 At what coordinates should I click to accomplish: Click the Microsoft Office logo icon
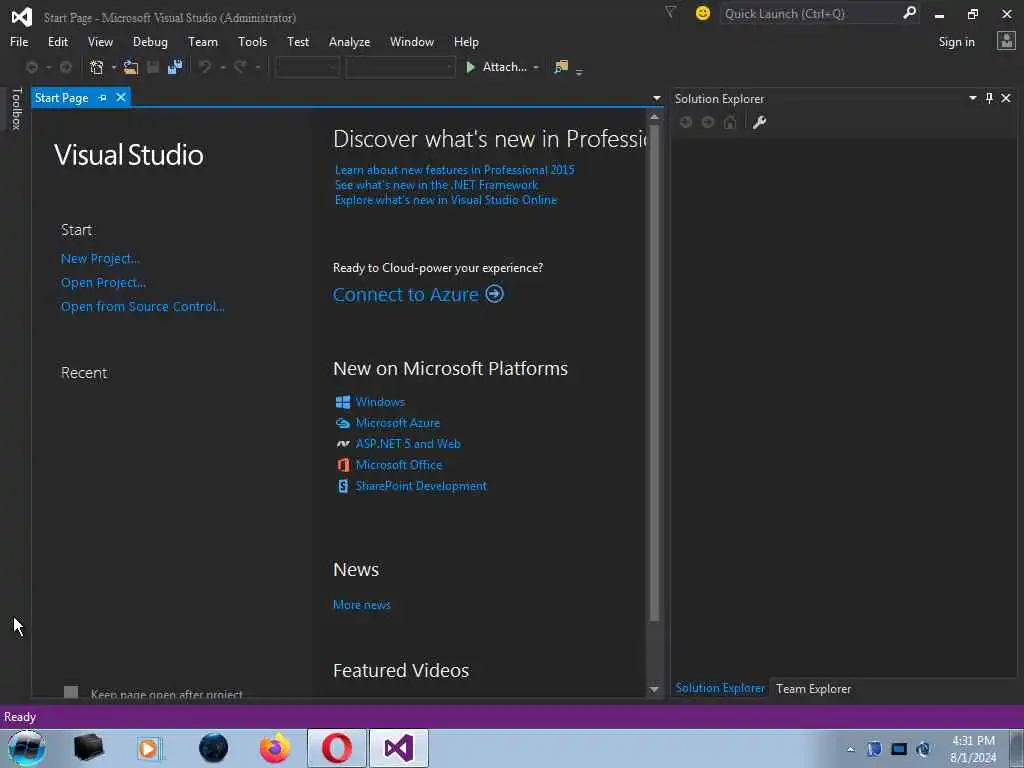343,465
